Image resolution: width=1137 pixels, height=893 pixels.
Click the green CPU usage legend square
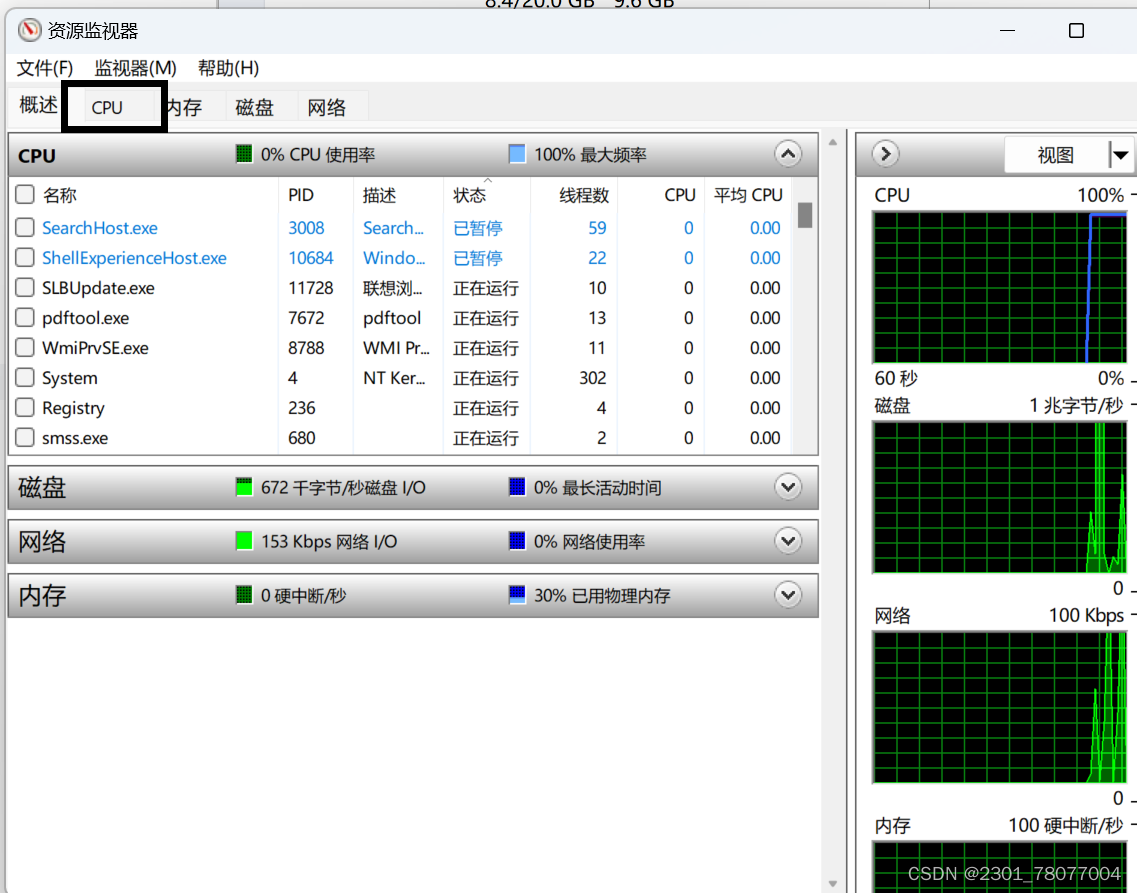click(244, 154)
